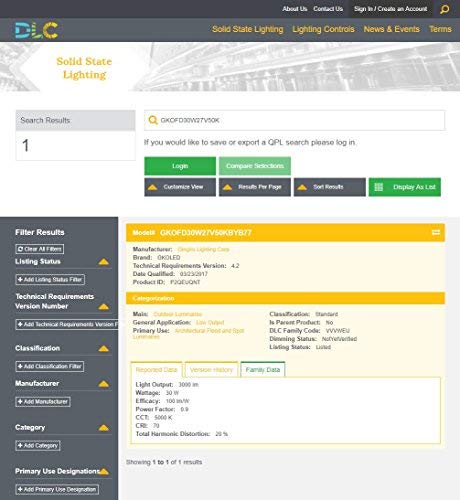Click the QPL search input field
Screen dimensions: 460x500
pyautogui.click(x=295, y=120)
